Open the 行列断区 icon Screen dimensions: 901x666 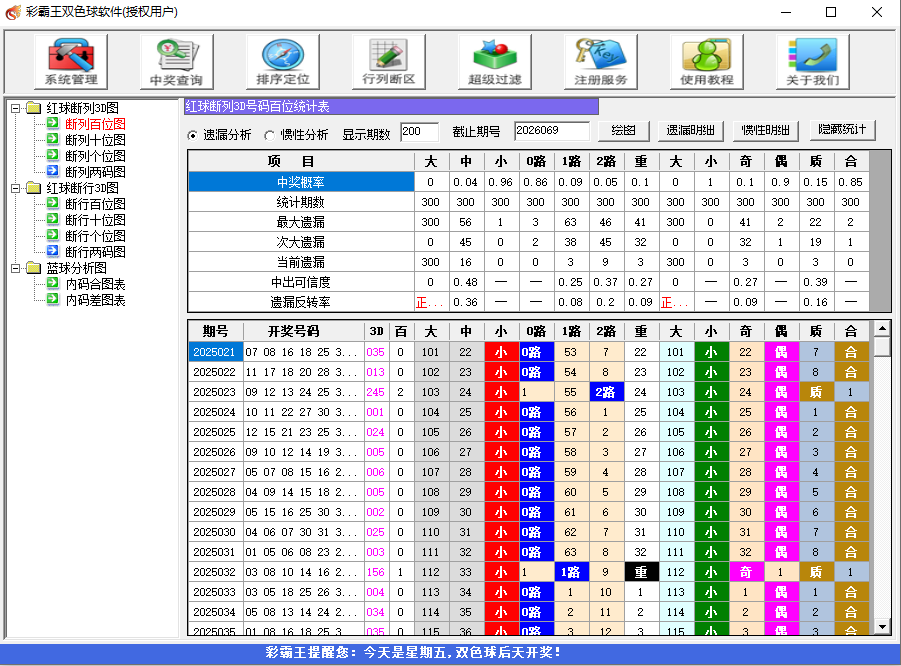(x=389, y=61)
